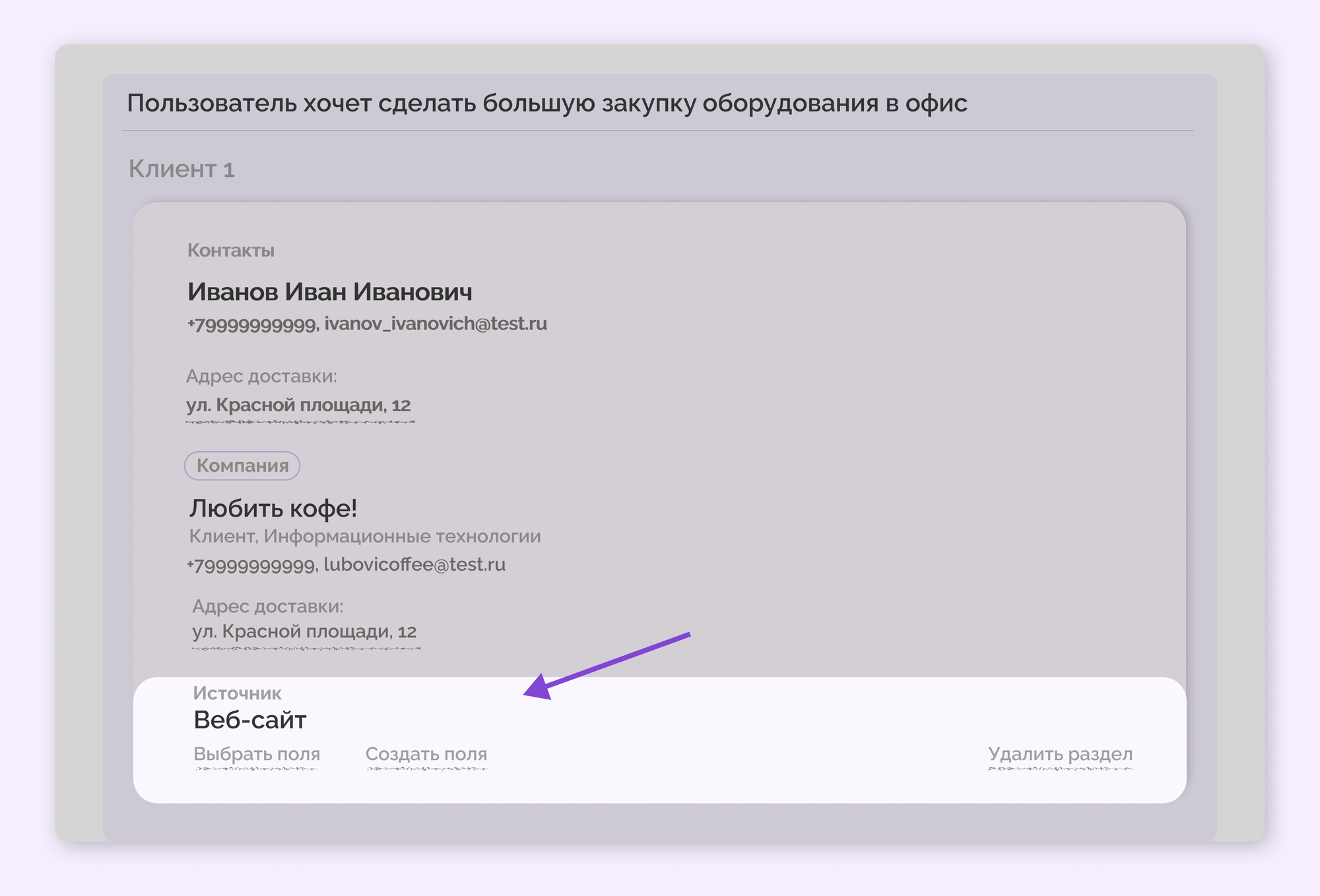The height and width of the screenshot is (896, 1320).
Task: Click the company phone number +79999999999
Action: (251, 564)
